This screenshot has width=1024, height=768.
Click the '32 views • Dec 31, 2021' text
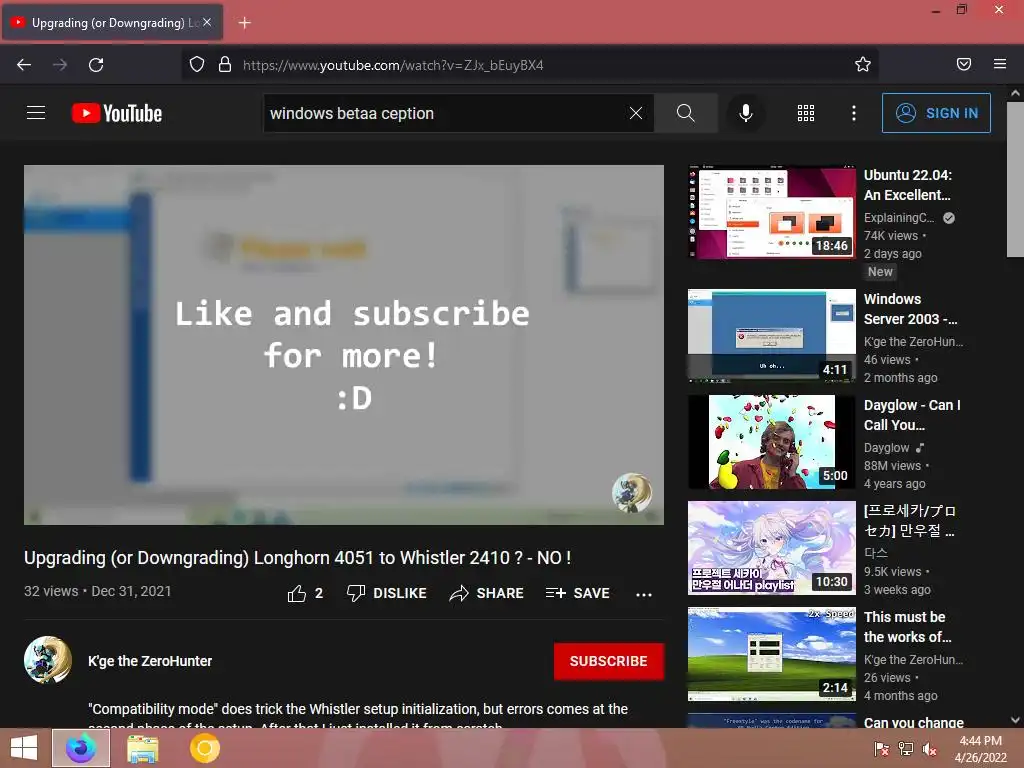[98, 591]
